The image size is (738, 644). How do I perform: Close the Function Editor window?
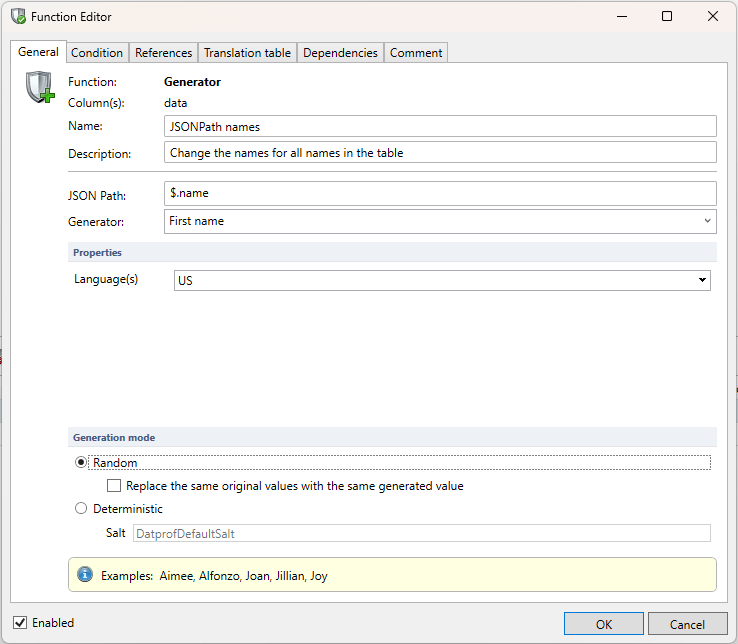pos(713,17)
